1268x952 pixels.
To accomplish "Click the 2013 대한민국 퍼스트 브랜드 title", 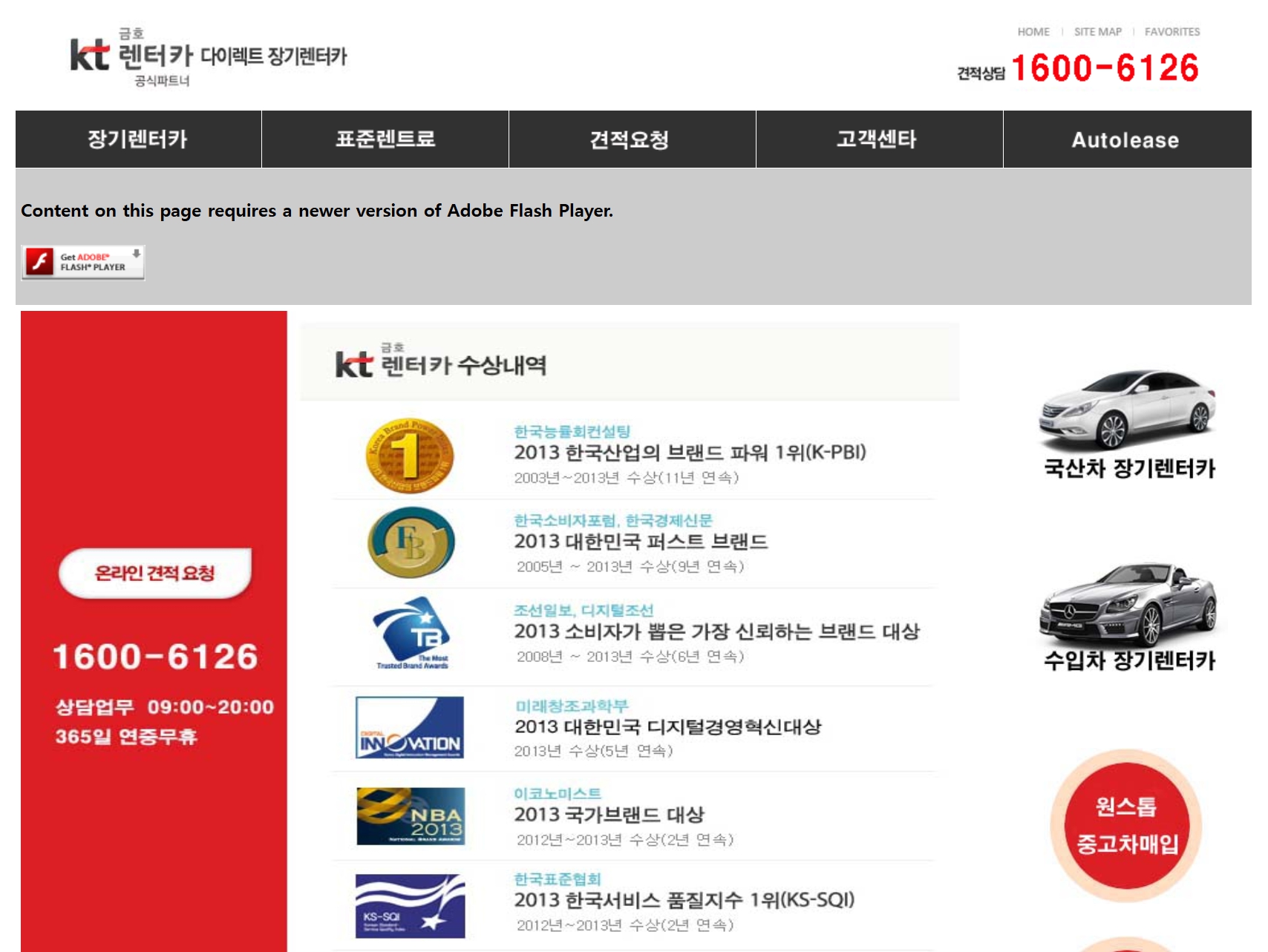I will pos(641,542).
